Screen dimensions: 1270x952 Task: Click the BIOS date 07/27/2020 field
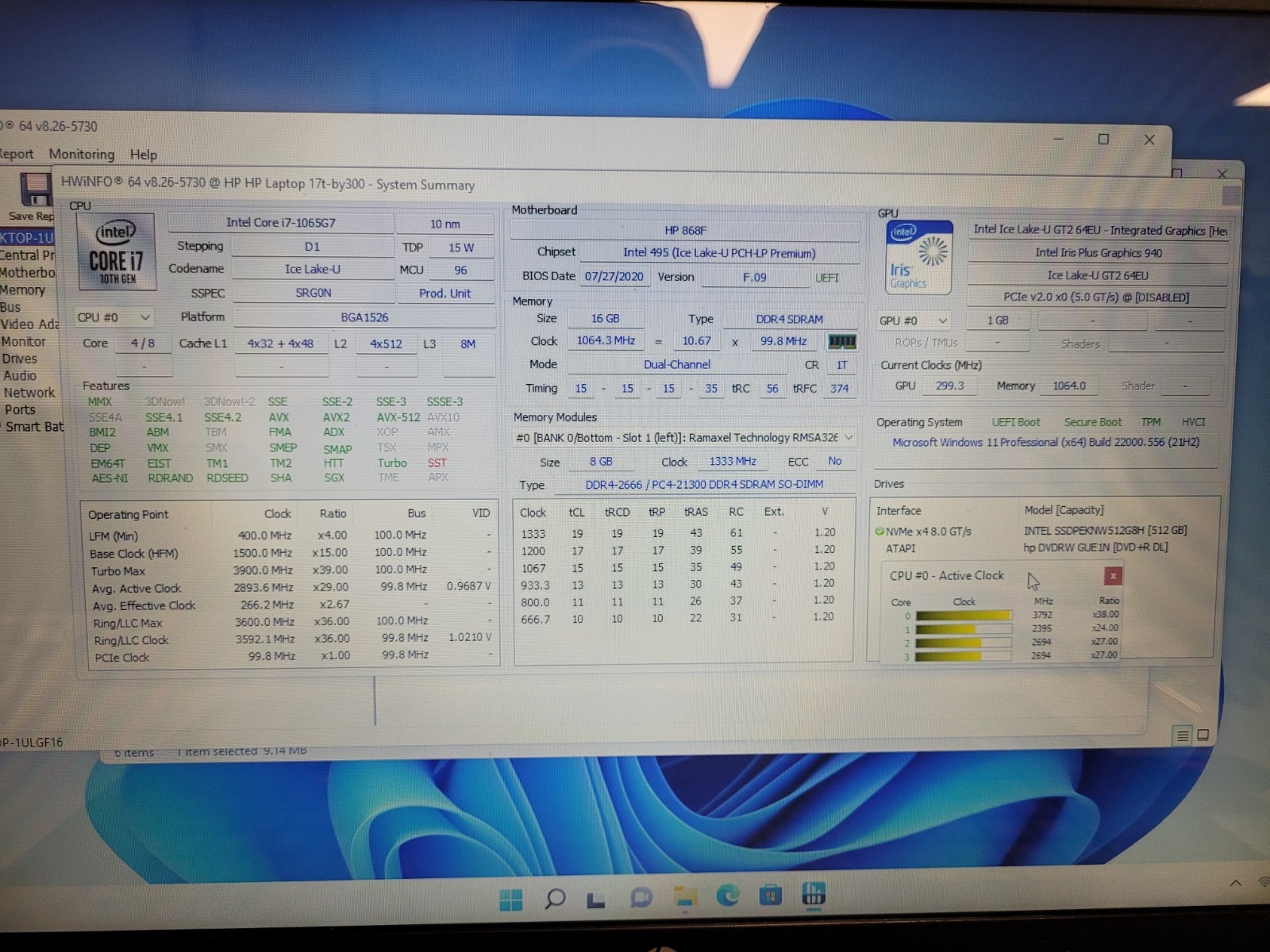click(614, 277)
